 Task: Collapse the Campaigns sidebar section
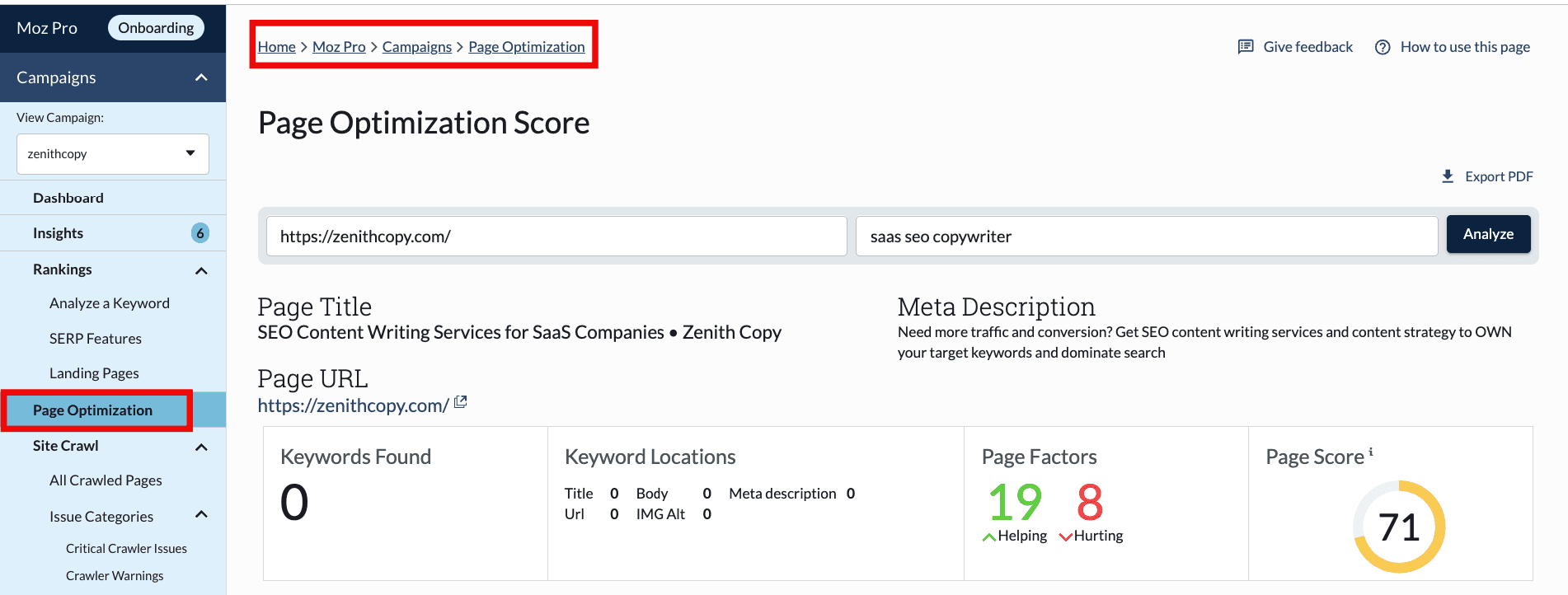pyautogui.click(x=201, y=77)
